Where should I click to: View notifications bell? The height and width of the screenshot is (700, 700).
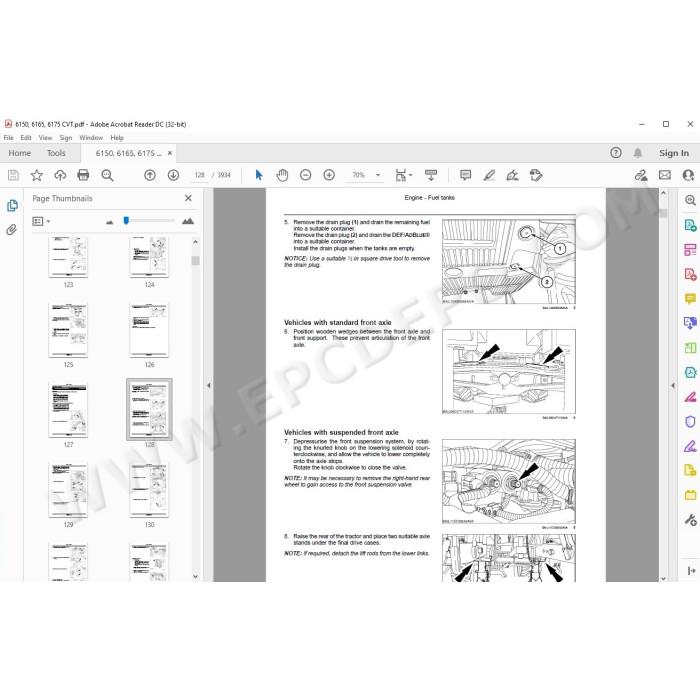coord(638,153)
